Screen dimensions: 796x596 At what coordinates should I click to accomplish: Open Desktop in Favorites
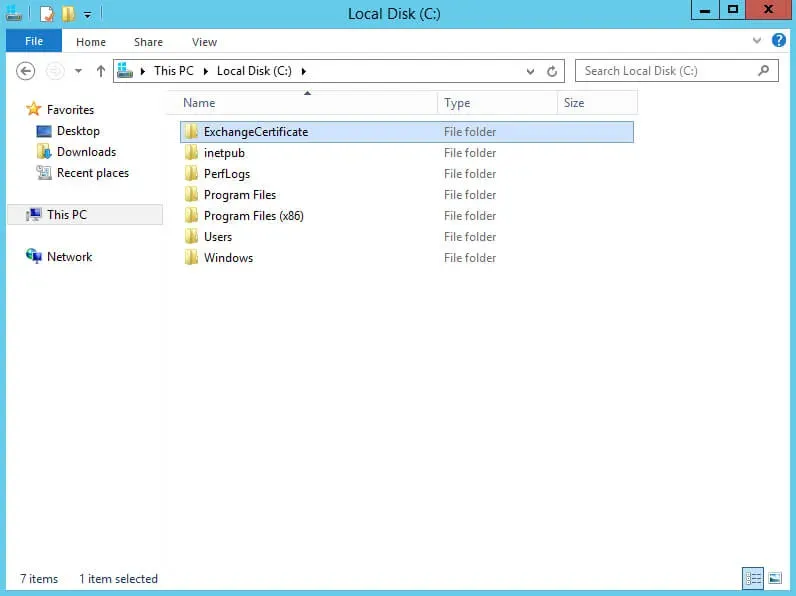tap(78, 131)
